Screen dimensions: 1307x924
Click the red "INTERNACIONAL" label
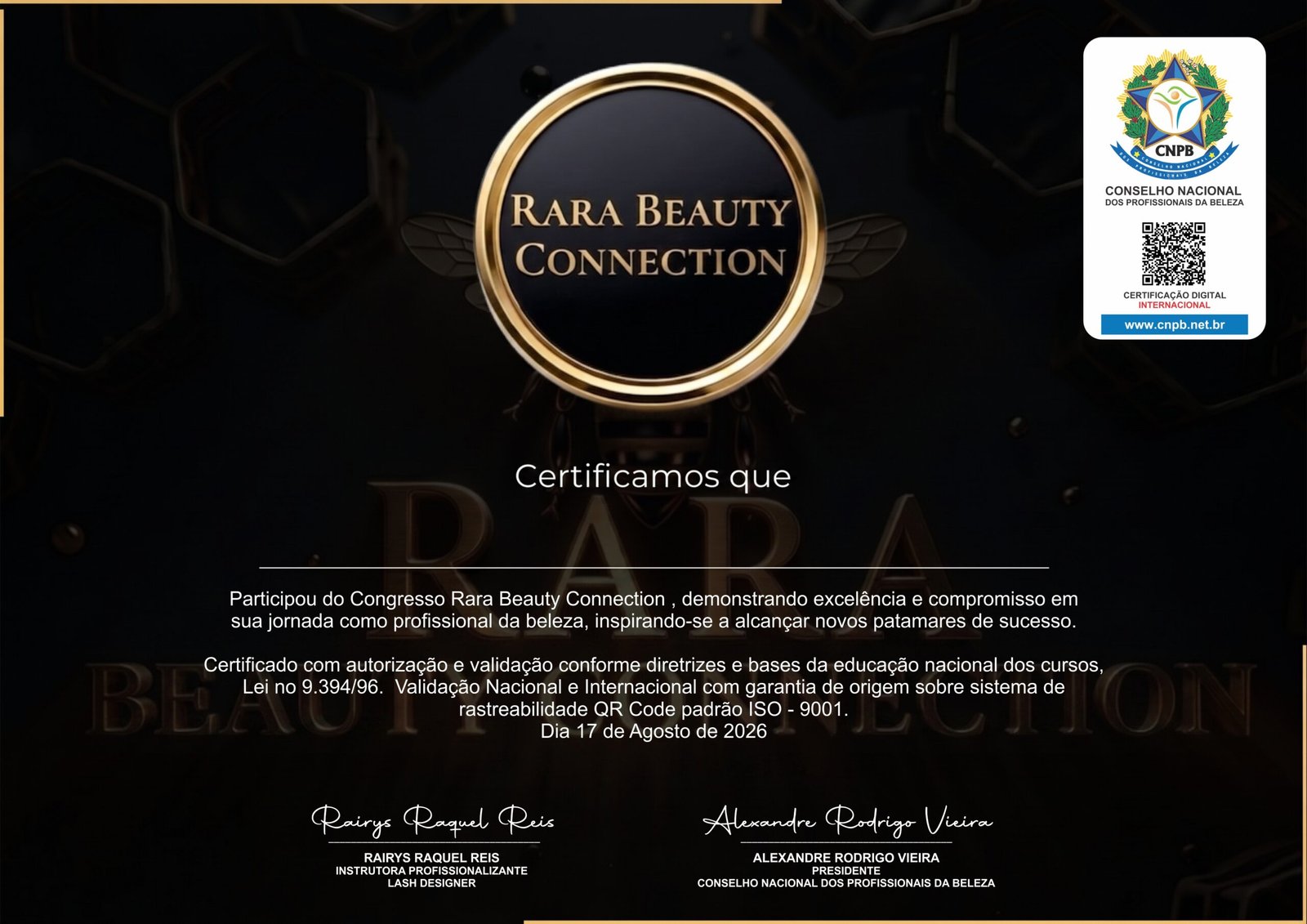1174,305
